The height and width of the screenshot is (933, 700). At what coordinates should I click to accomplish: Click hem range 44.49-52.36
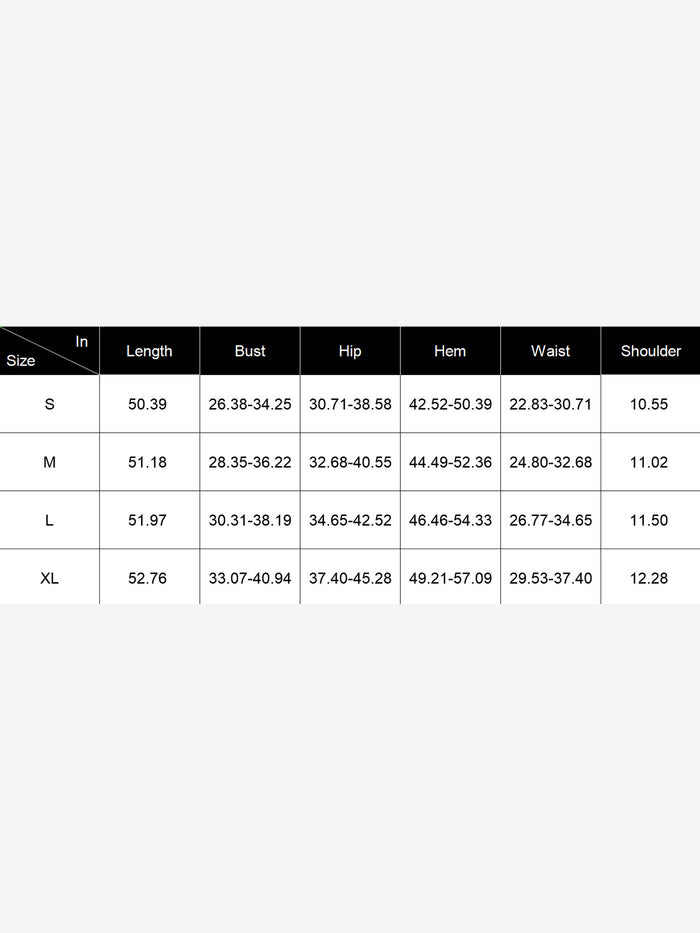click(450, 462)
